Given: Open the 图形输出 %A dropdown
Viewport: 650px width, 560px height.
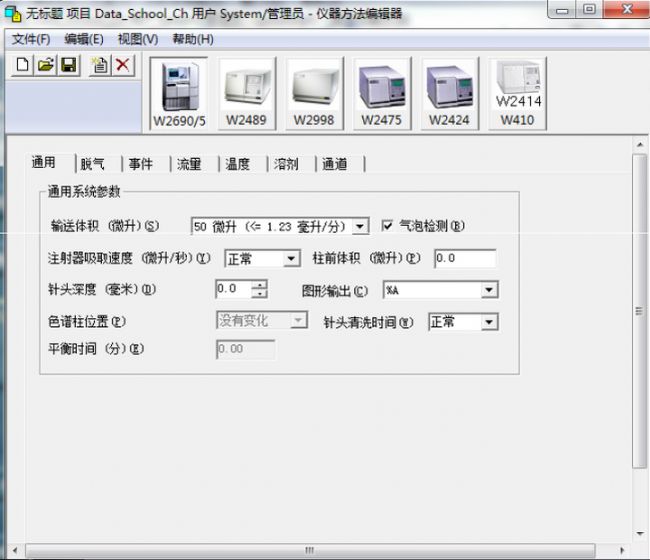Looking at the screenshot, I should tap(489, 290).
